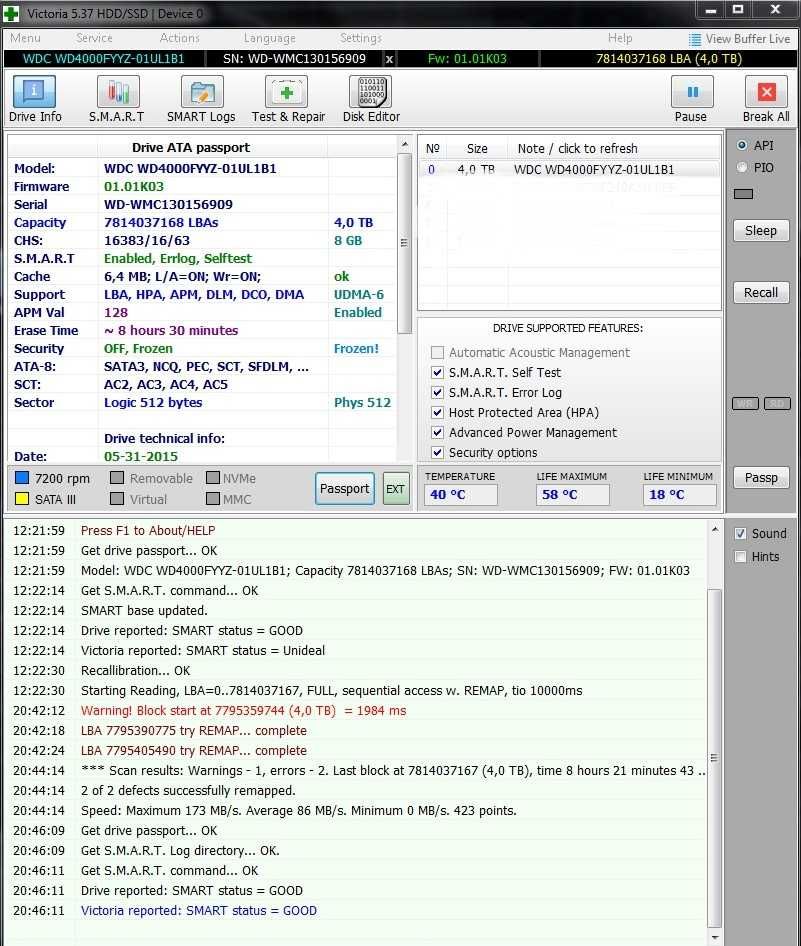Click the log scroll down arrow
Viewport: 801px width, 946px height.
pos(714,938)
